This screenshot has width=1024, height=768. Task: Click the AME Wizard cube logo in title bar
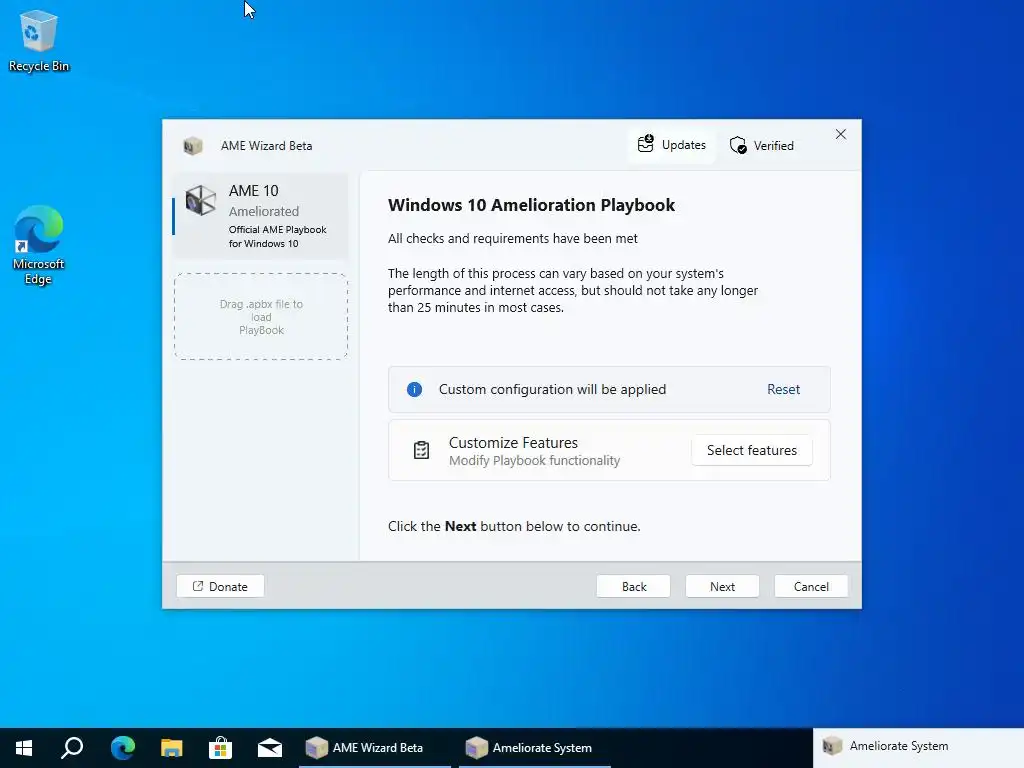[193, 146]
